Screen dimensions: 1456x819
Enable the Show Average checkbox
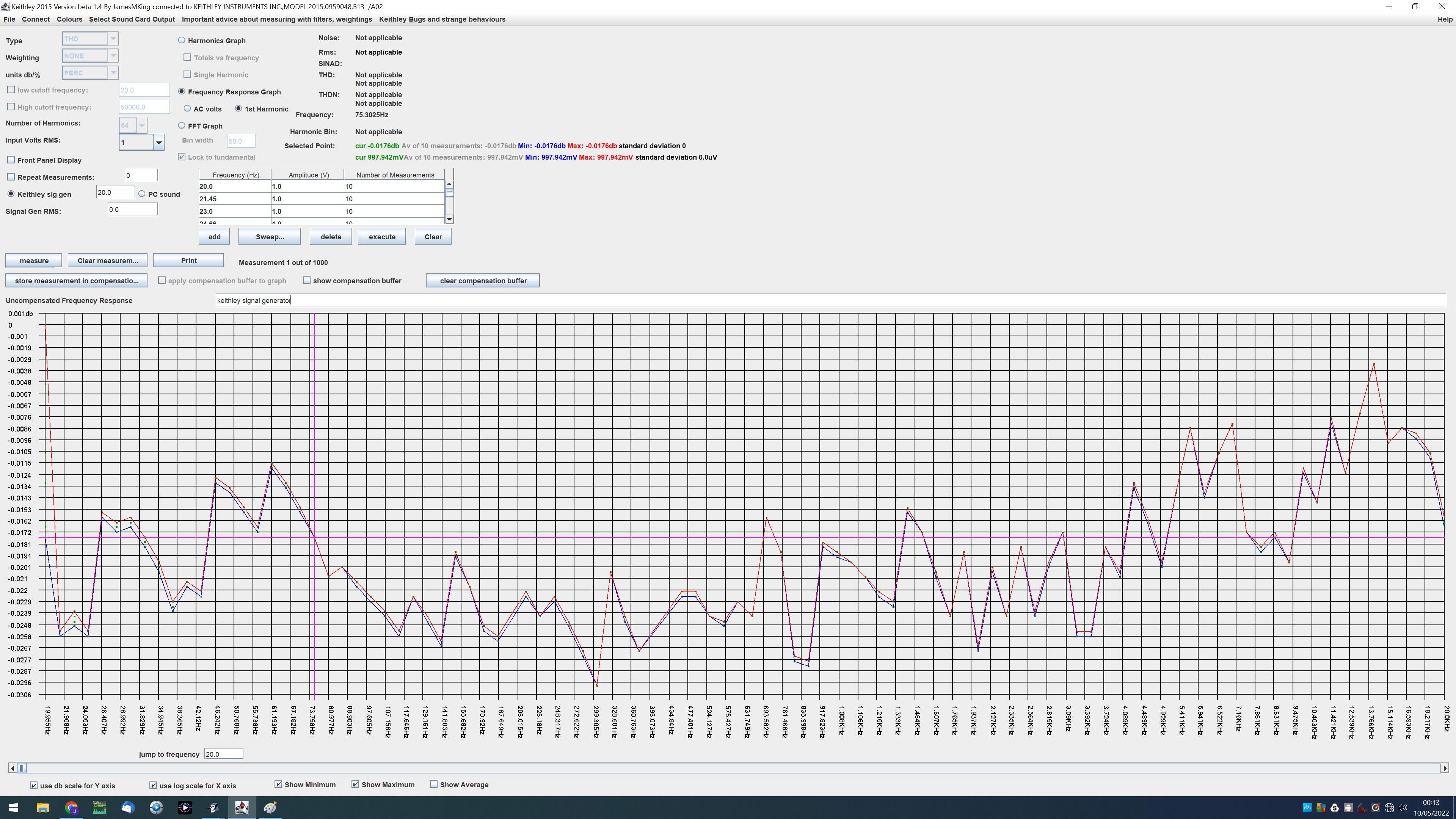[x=433, y=784]
